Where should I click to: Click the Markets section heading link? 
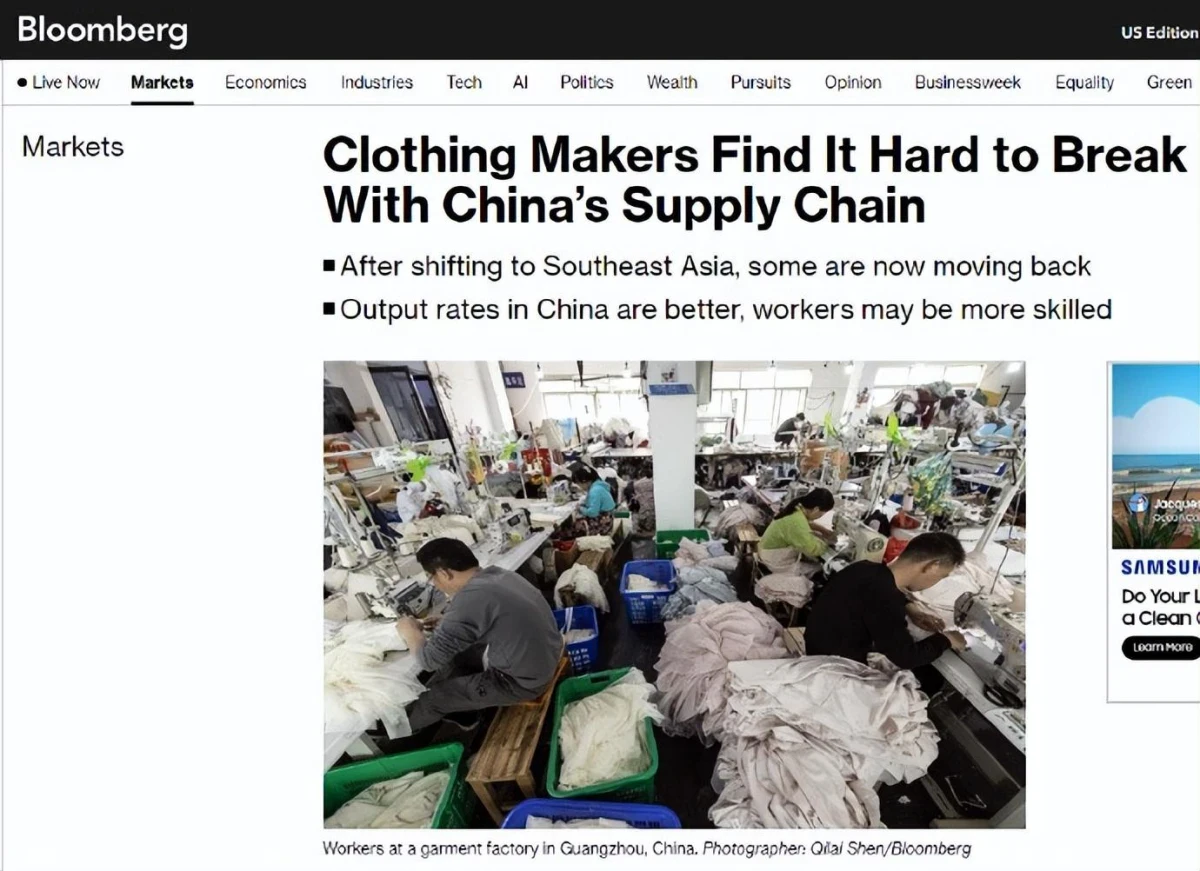click(x=73, y=147)
